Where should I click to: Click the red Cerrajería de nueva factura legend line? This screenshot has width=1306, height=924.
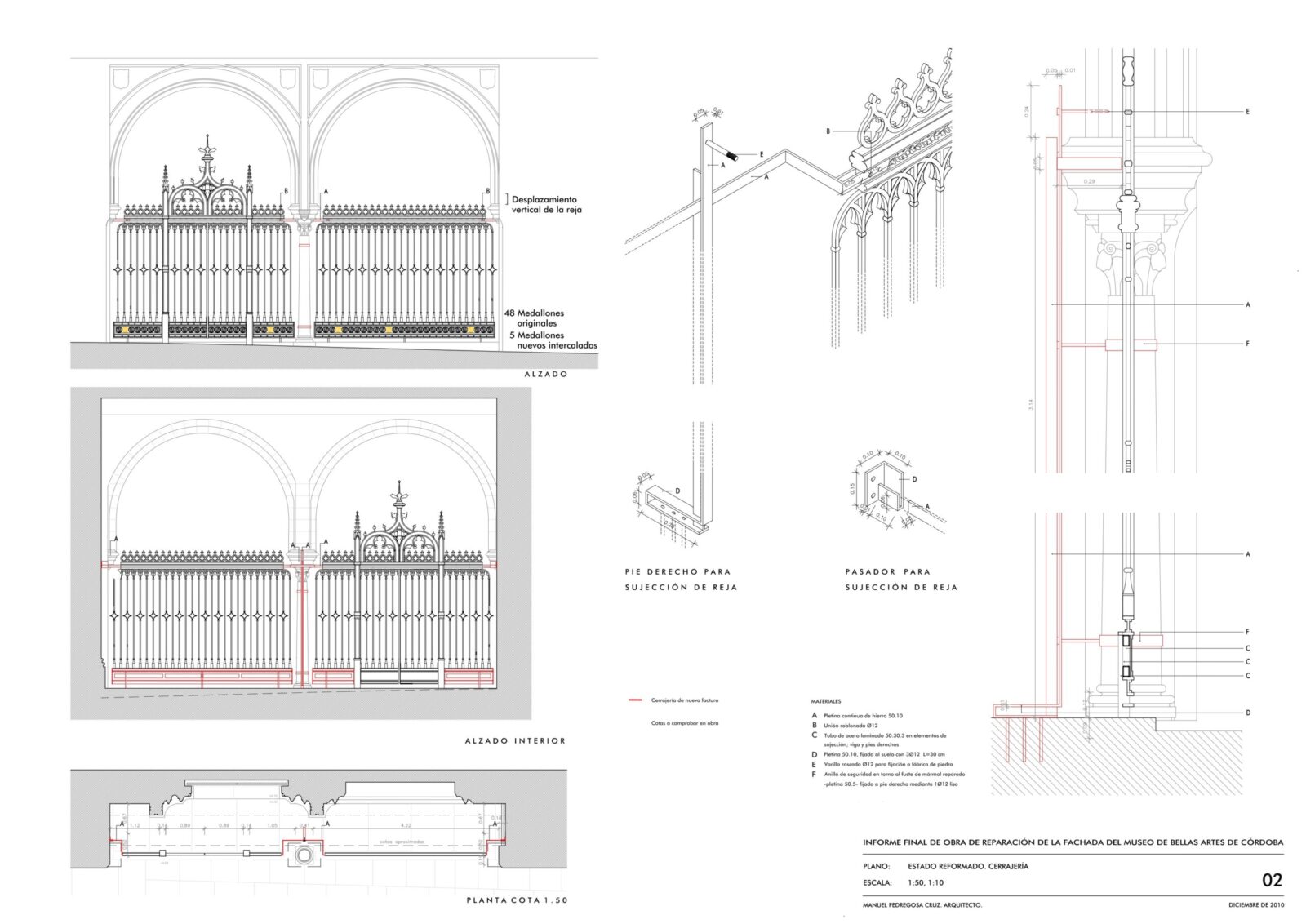click(x=636, y=700)
